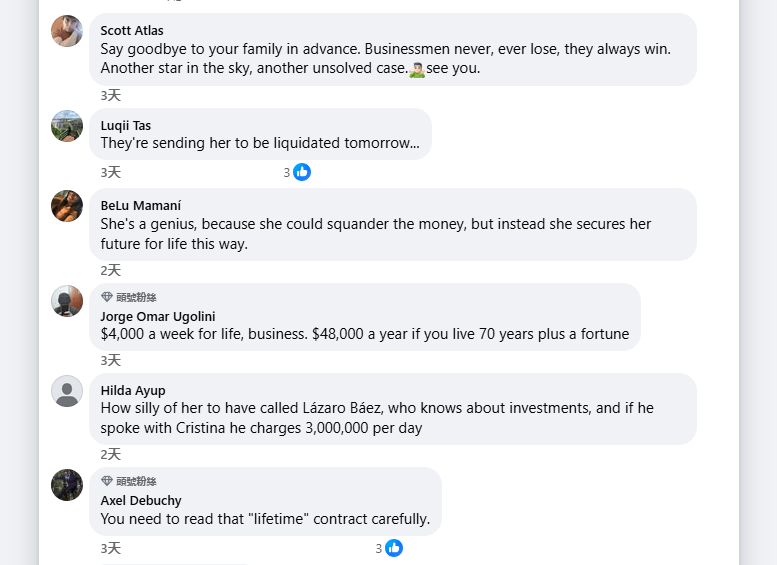Viewport: 777px width, 565px height.
Task: Click the emoji in Scott Atlas's comment
Action: click(417, 69)
